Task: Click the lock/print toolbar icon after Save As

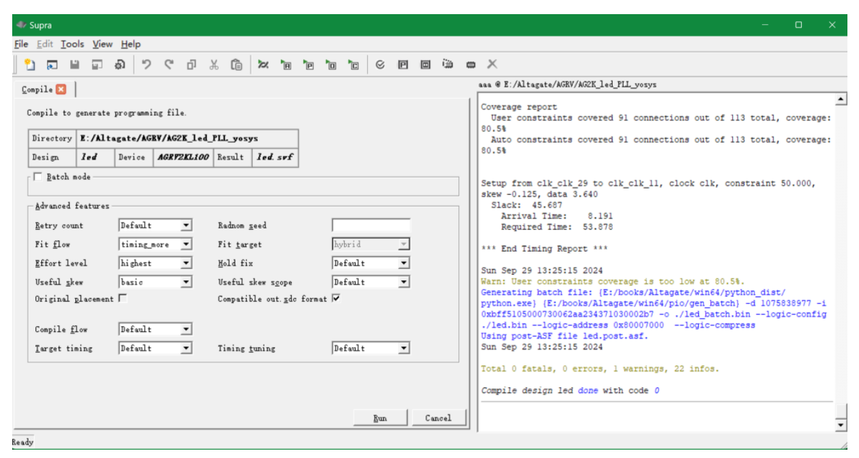Action: (x=119, y=65)
